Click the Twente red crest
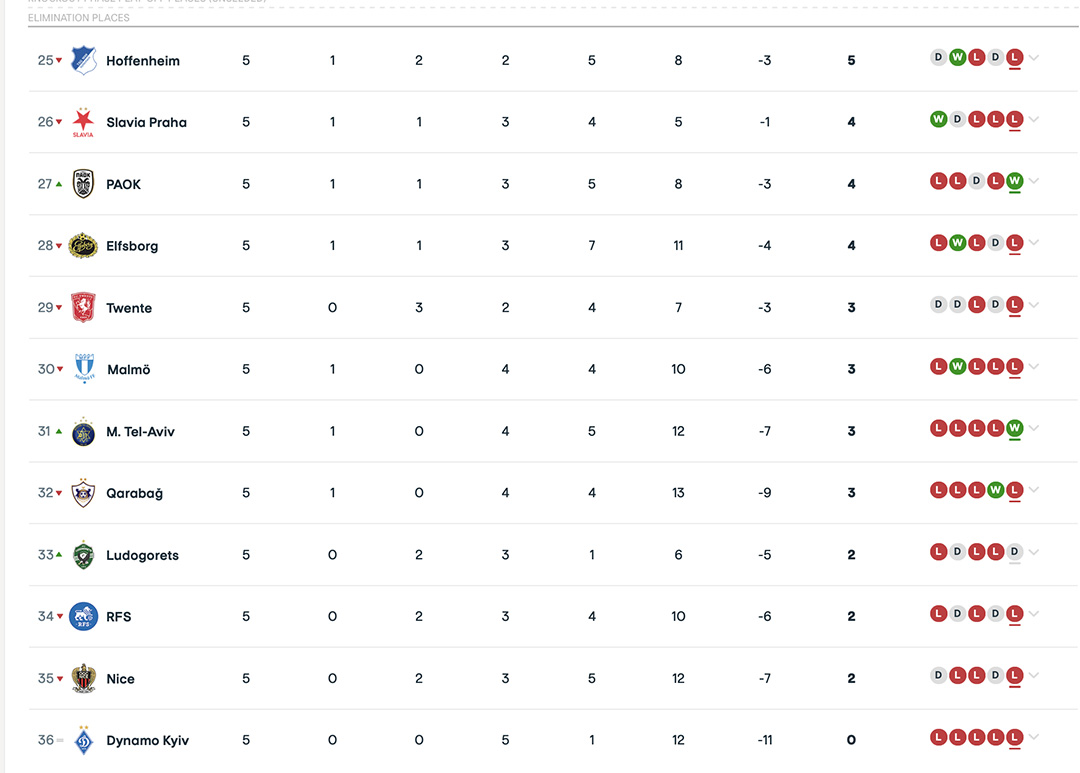 point(83,307)
